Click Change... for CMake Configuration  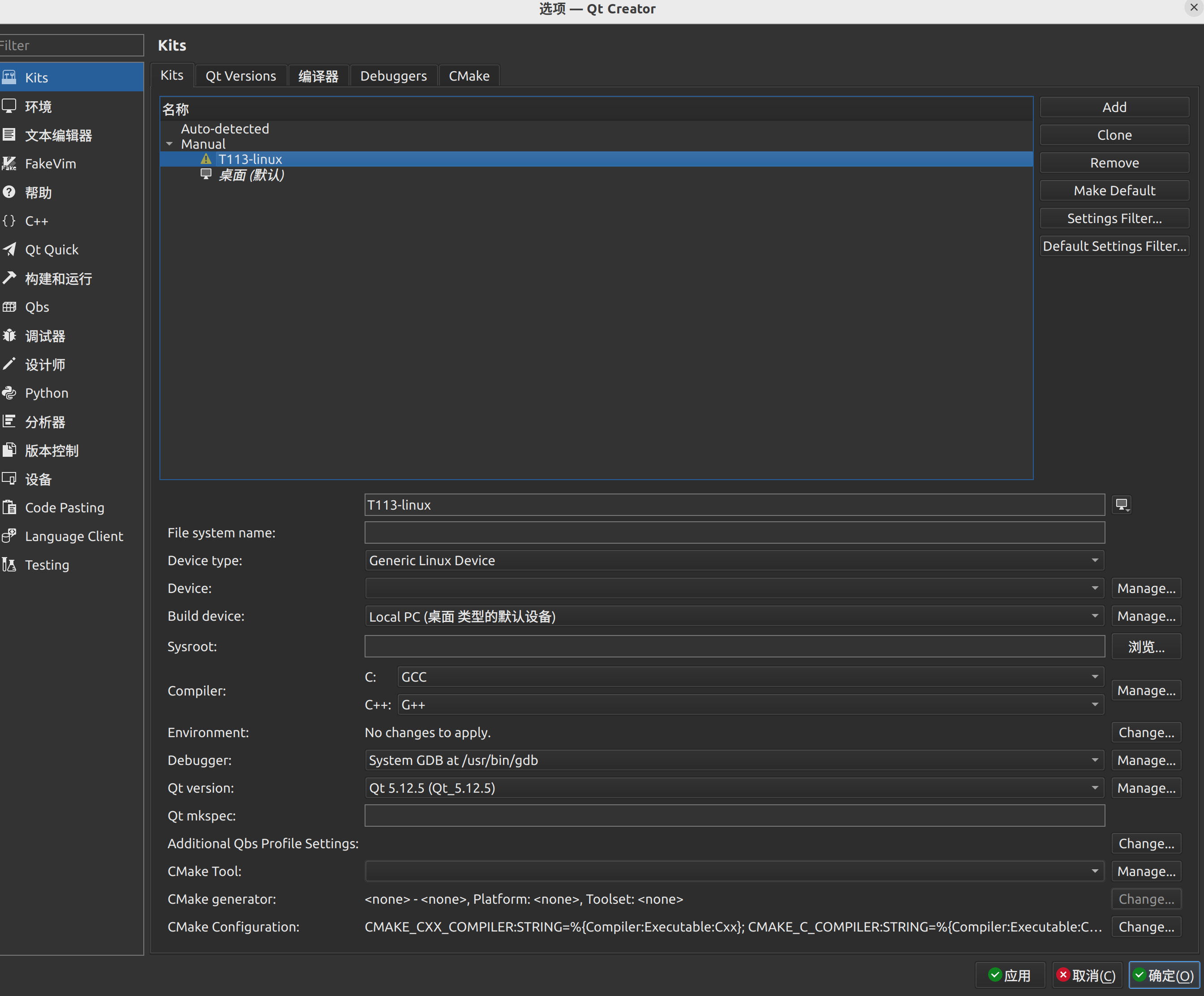(x=1146, y=927)
